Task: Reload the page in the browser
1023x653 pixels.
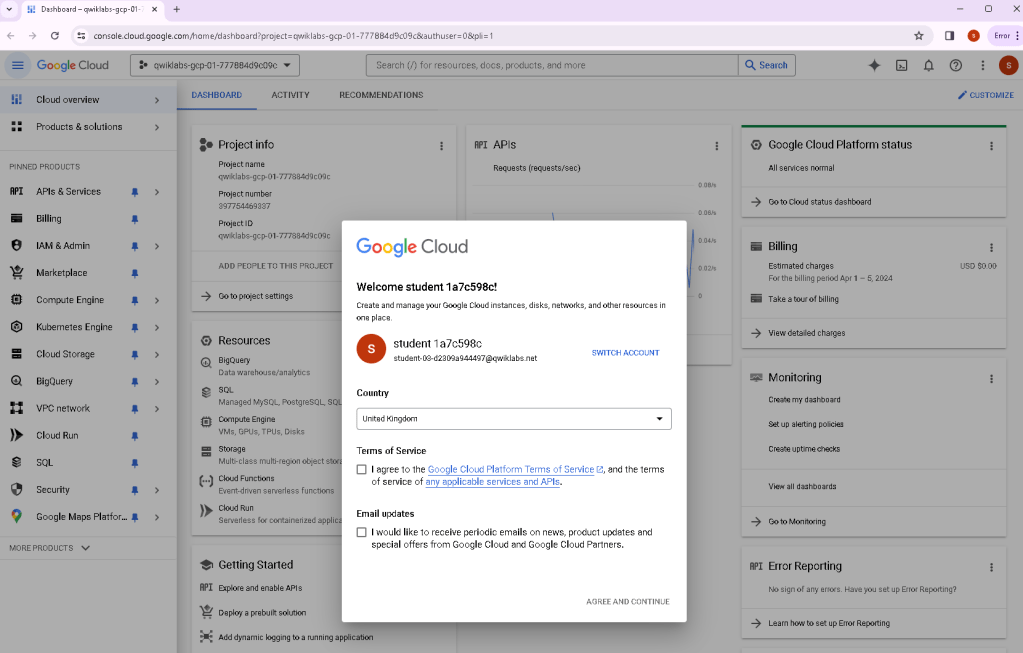Action: click(x=55, y=36)
